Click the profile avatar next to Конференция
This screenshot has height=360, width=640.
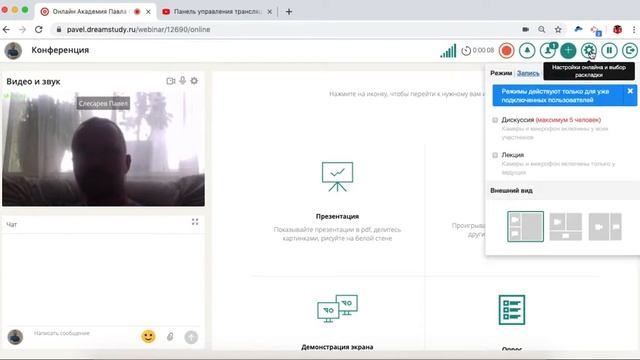(x=13, y=51)
